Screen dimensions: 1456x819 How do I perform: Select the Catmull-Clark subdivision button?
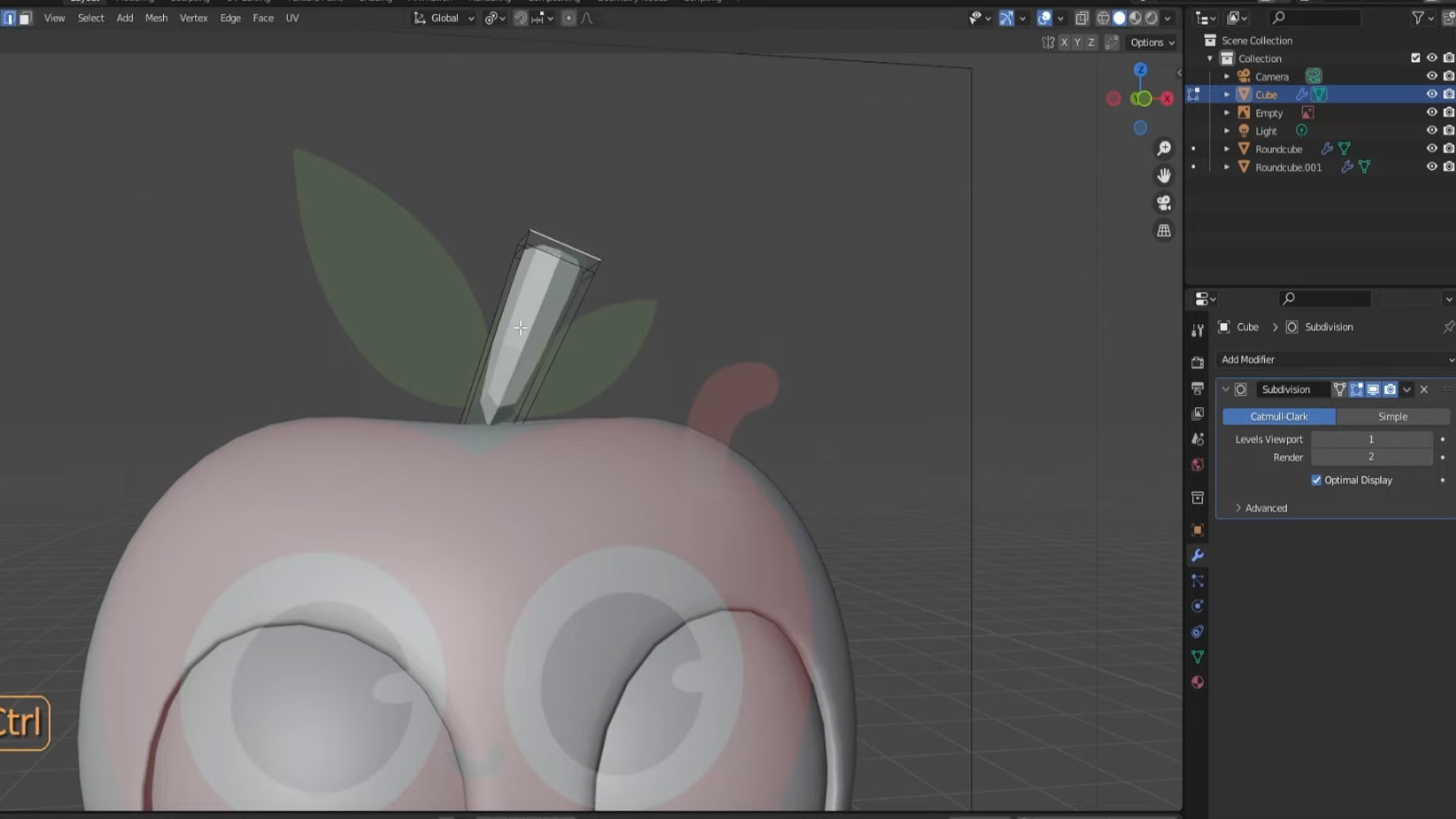tap(1279, 416)
